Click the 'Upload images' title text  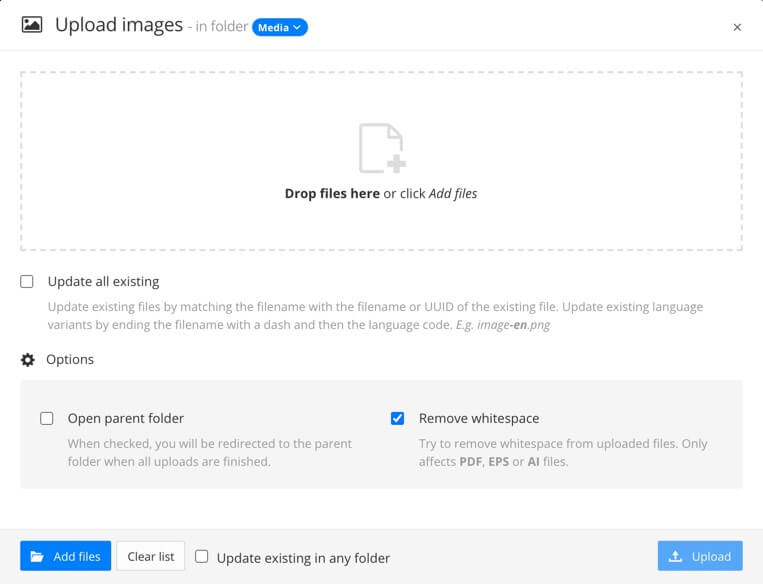(x=119, y=25)
